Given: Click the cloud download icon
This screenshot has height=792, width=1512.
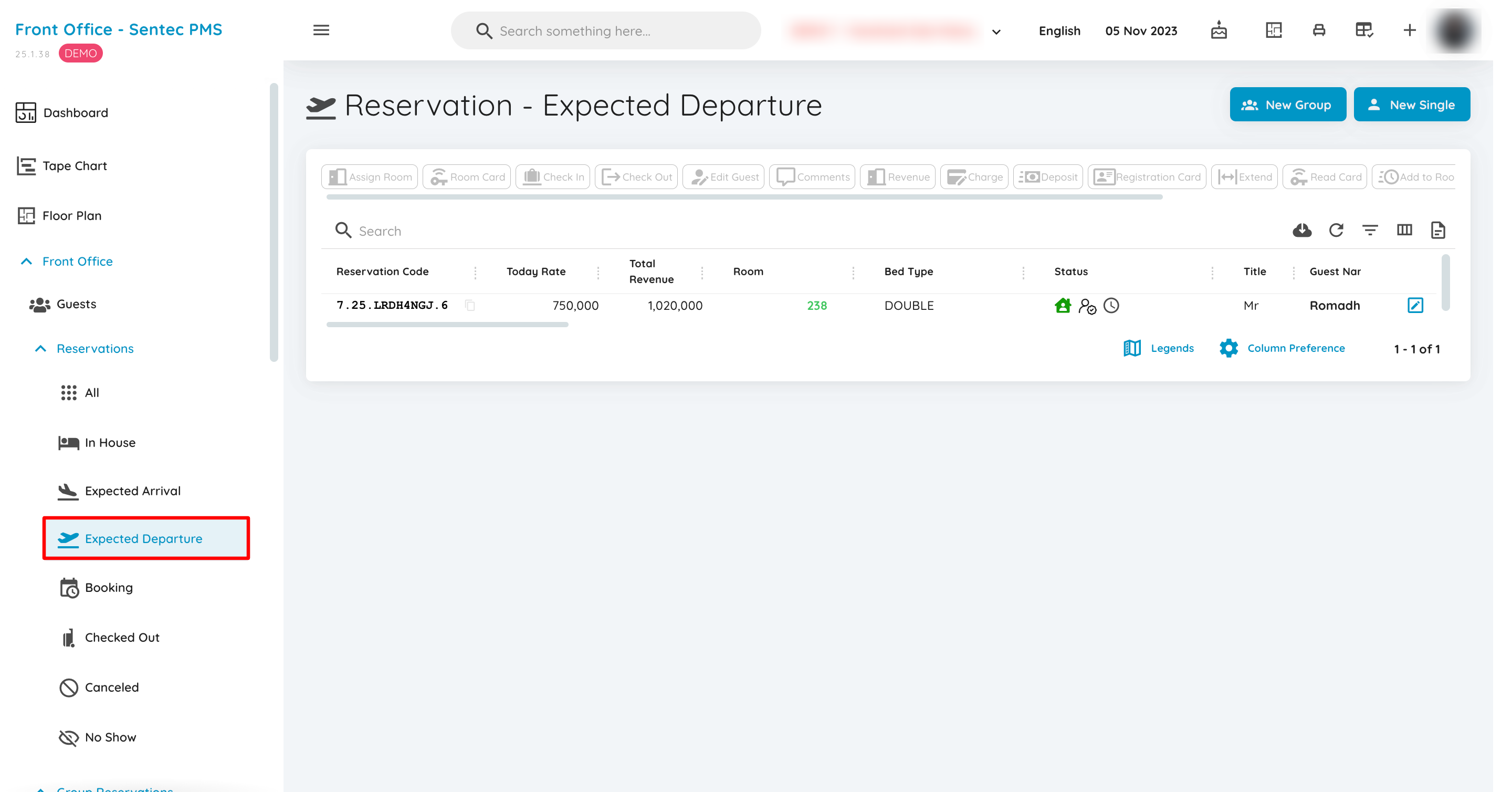Looking at the screenshot, I should [1301, 230].
